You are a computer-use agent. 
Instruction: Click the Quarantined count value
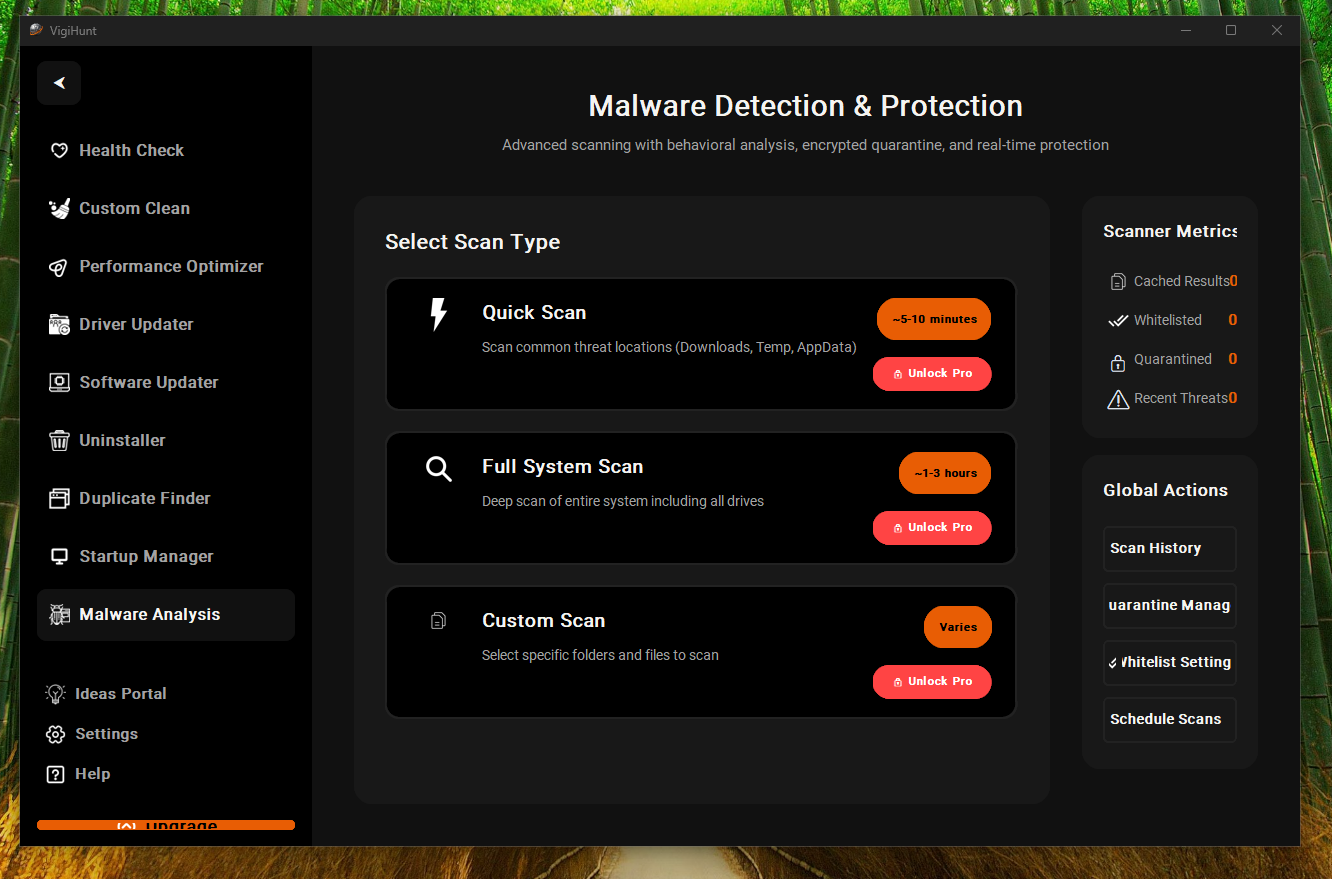point(1233,360)
